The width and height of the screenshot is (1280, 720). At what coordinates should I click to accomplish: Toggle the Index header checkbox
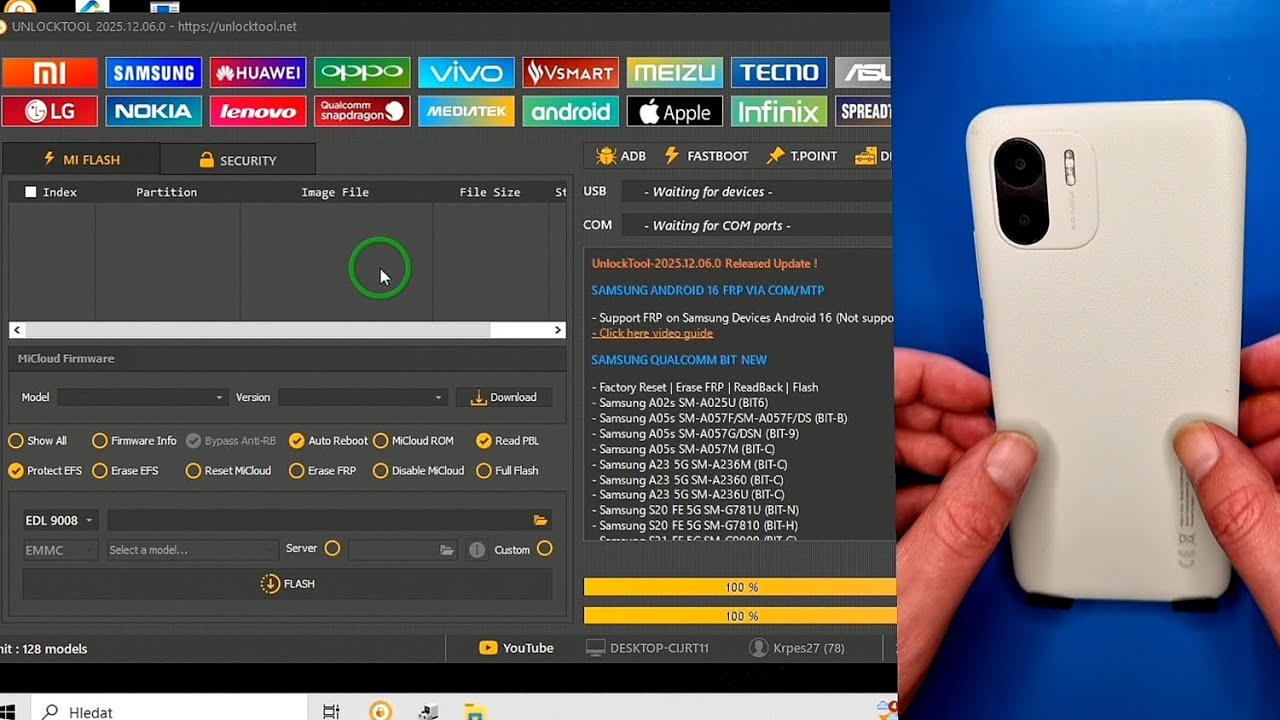click(31, 192)
